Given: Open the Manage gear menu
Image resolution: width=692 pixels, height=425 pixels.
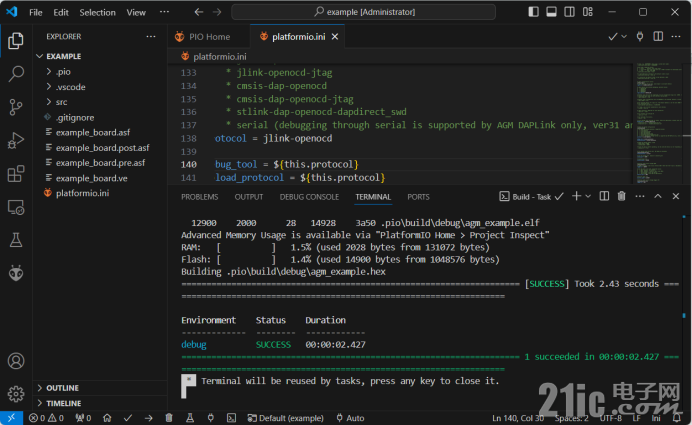Looking at the screenshot, I should [x=16, y=394].
